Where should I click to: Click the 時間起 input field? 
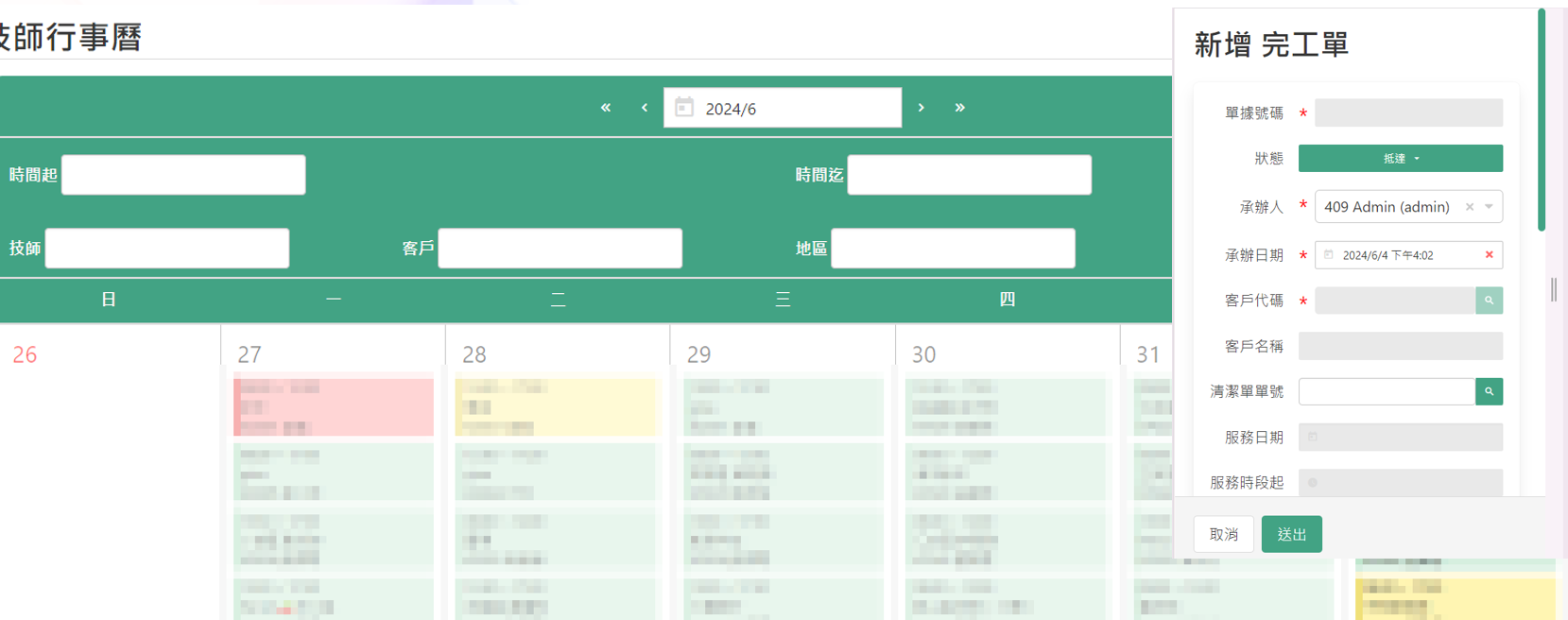(x=183, y=175)
